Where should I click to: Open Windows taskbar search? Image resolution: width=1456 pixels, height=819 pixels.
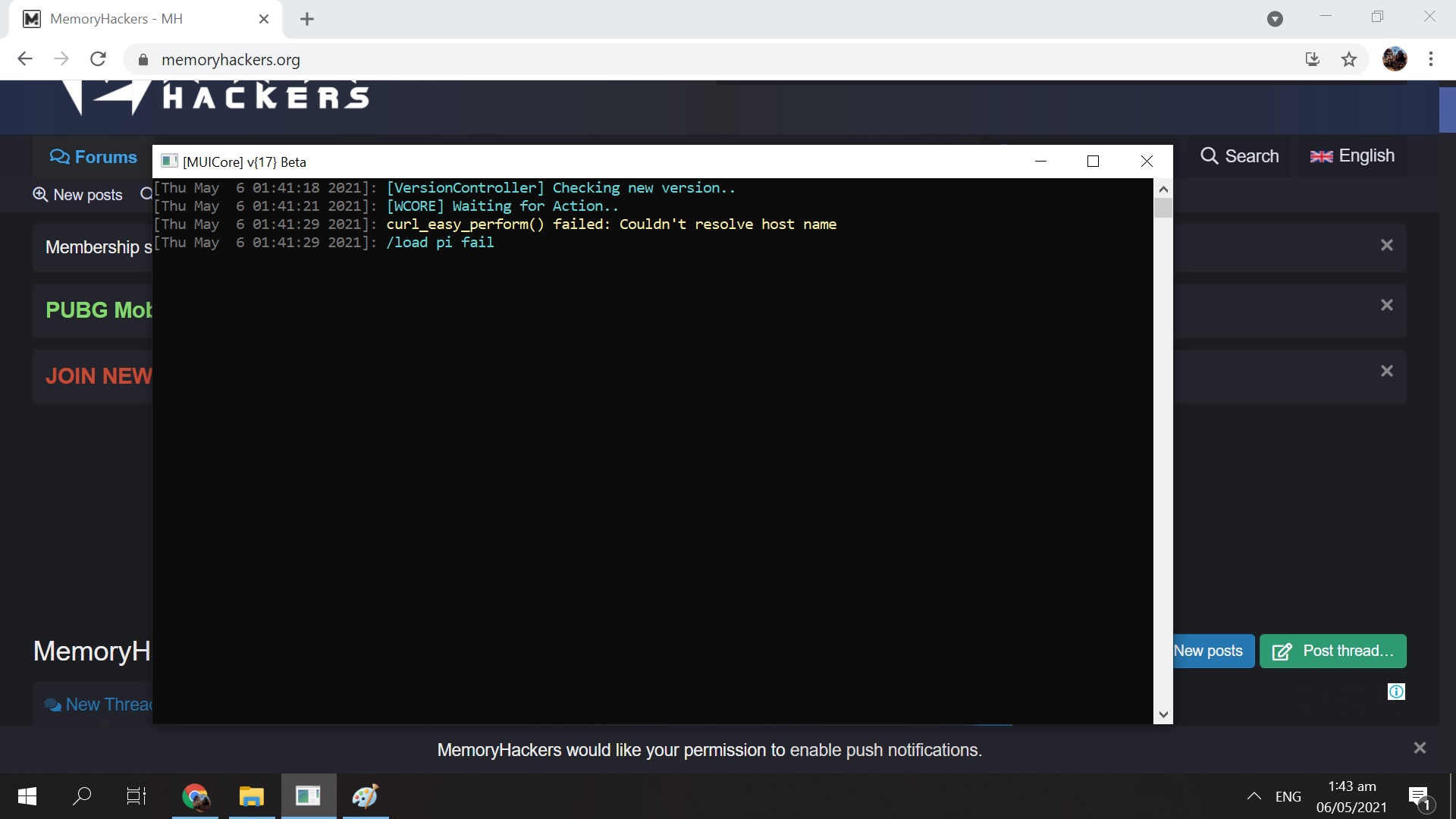pyautogui.click(x=82, y=796)
